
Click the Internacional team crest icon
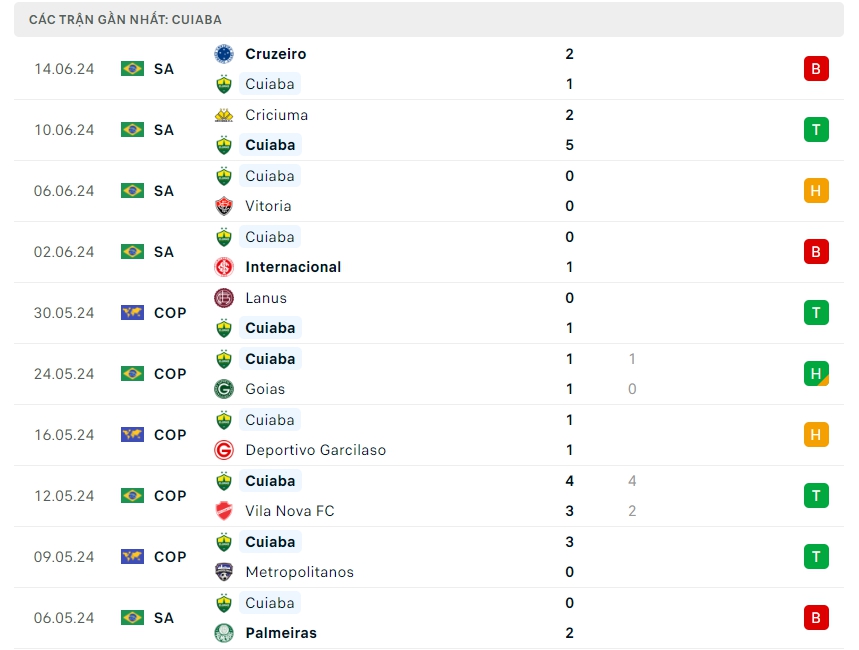point(224,267)
